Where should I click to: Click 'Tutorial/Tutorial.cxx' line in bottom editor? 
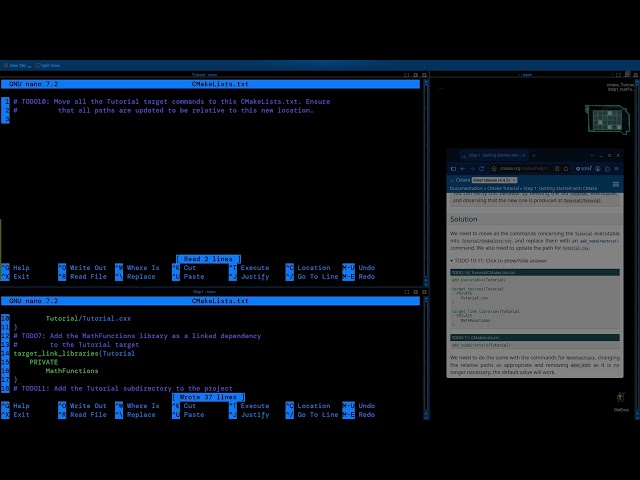88,318
